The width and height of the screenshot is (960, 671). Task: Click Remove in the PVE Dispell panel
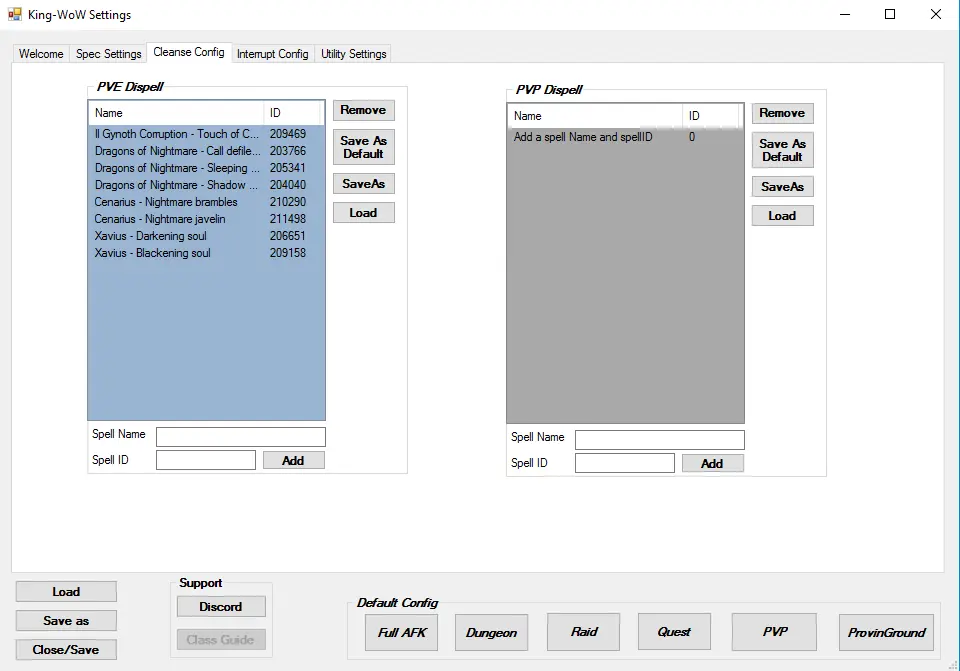tap(364, 110)
